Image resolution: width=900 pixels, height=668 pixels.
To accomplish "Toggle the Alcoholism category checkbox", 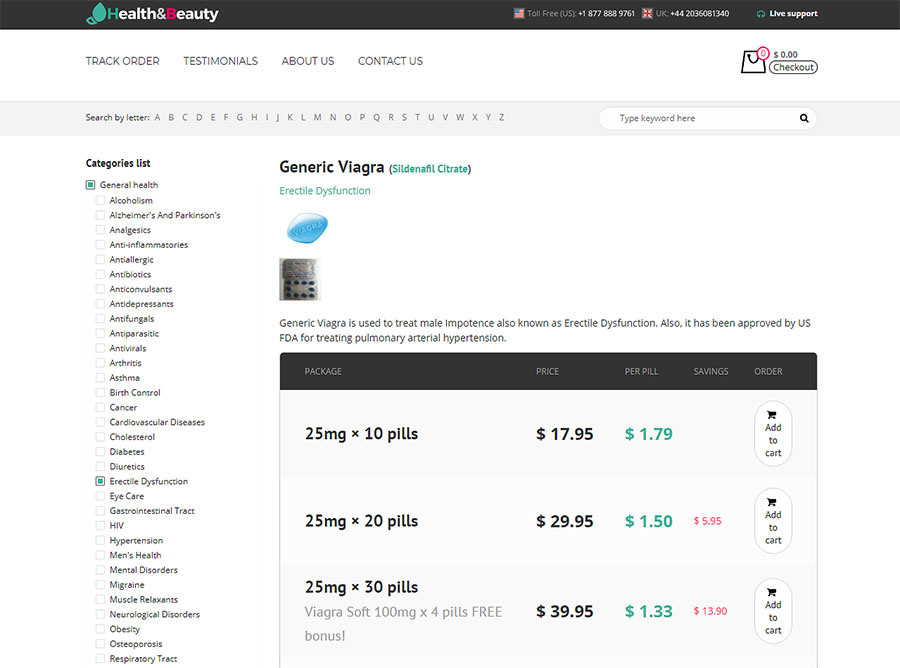I will click(x=100, y=200).
